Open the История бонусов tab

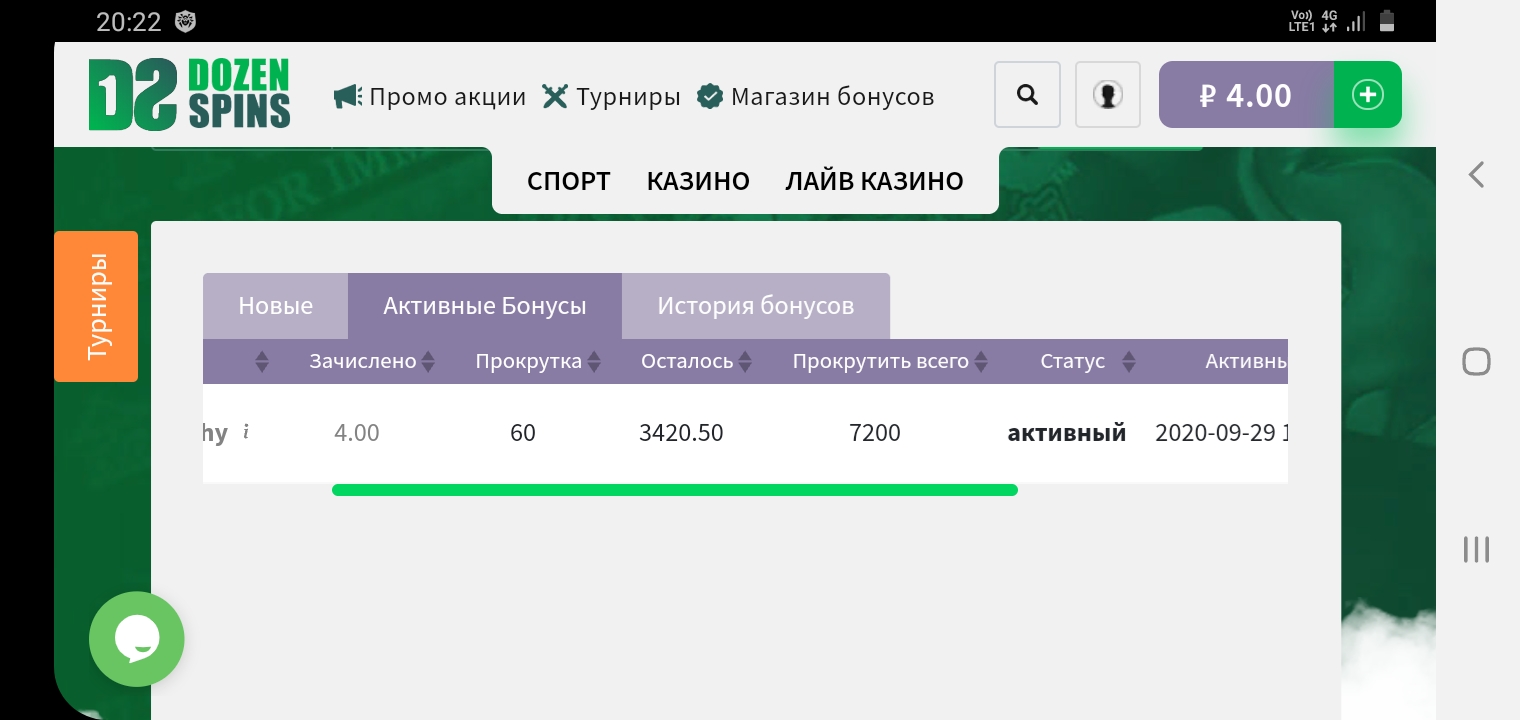[x=755, y=306]
